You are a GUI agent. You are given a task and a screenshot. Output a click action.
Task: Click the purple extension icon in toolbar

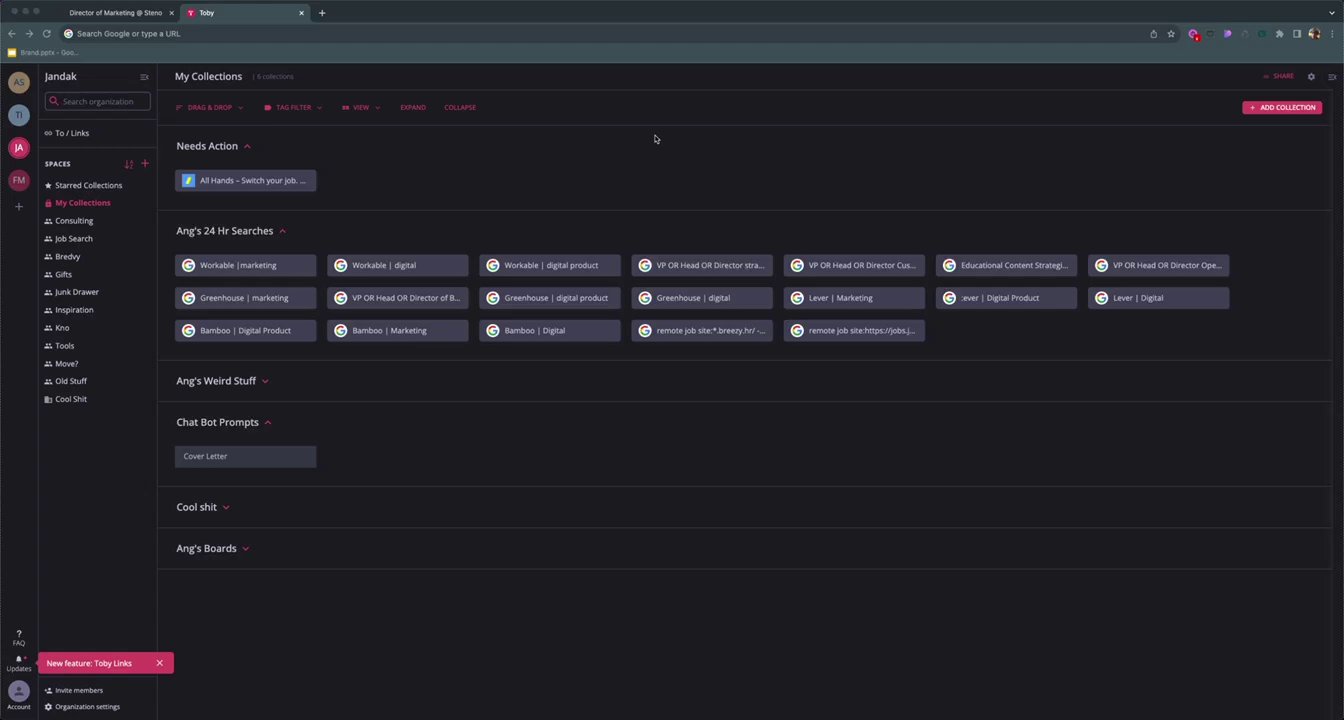point(1227,34)
